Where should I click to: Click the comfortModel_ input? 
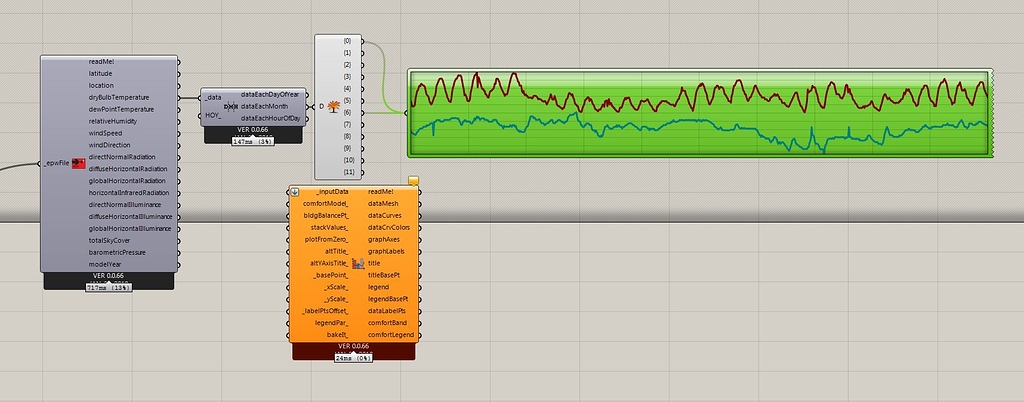[x=326, y=204]
